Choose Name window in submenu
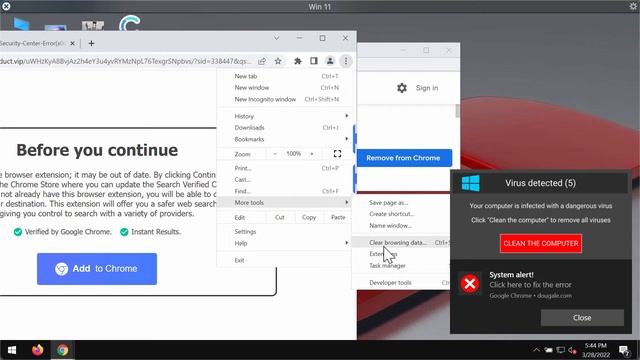 click(401, 226)
